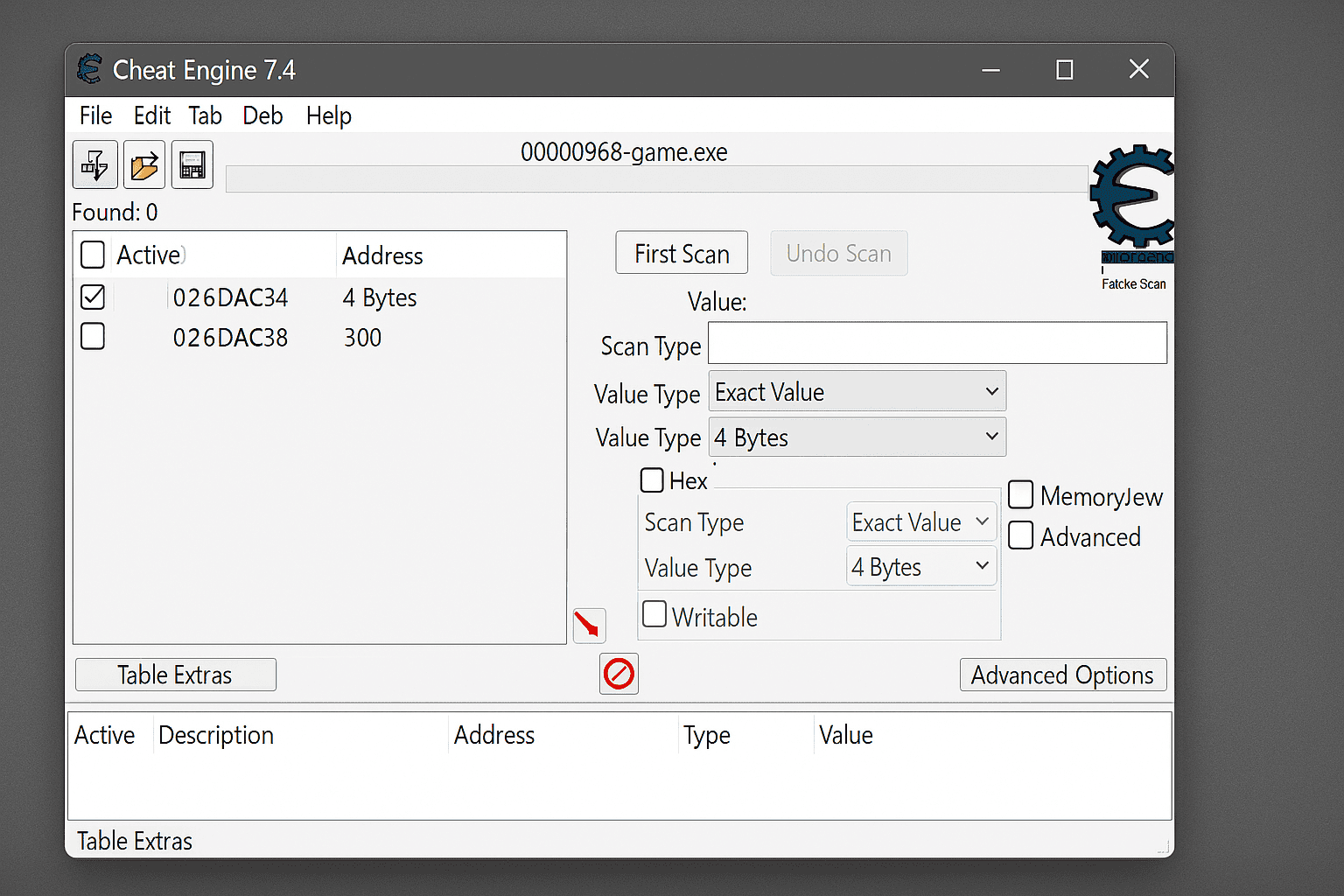Click the Table Extras status bar text
Screen dimensions: 1344x896
[x=135, y=841]
